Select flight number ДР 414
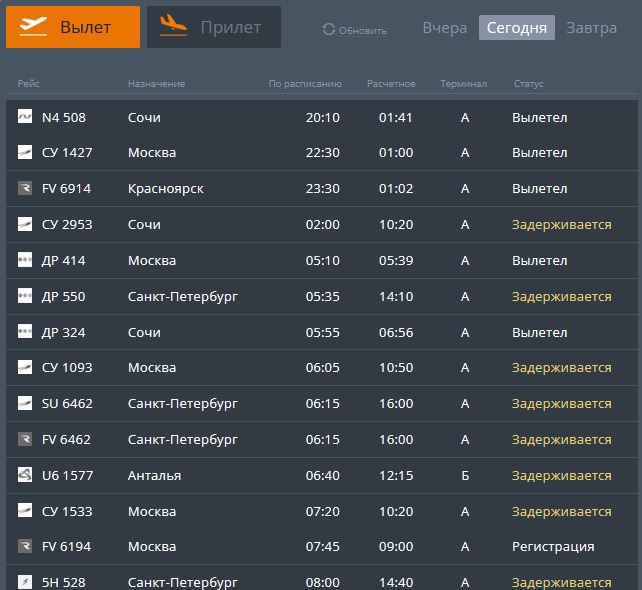The width and height of the screenshot is (642, 590). pyautogui.click(x=63, y=261)
